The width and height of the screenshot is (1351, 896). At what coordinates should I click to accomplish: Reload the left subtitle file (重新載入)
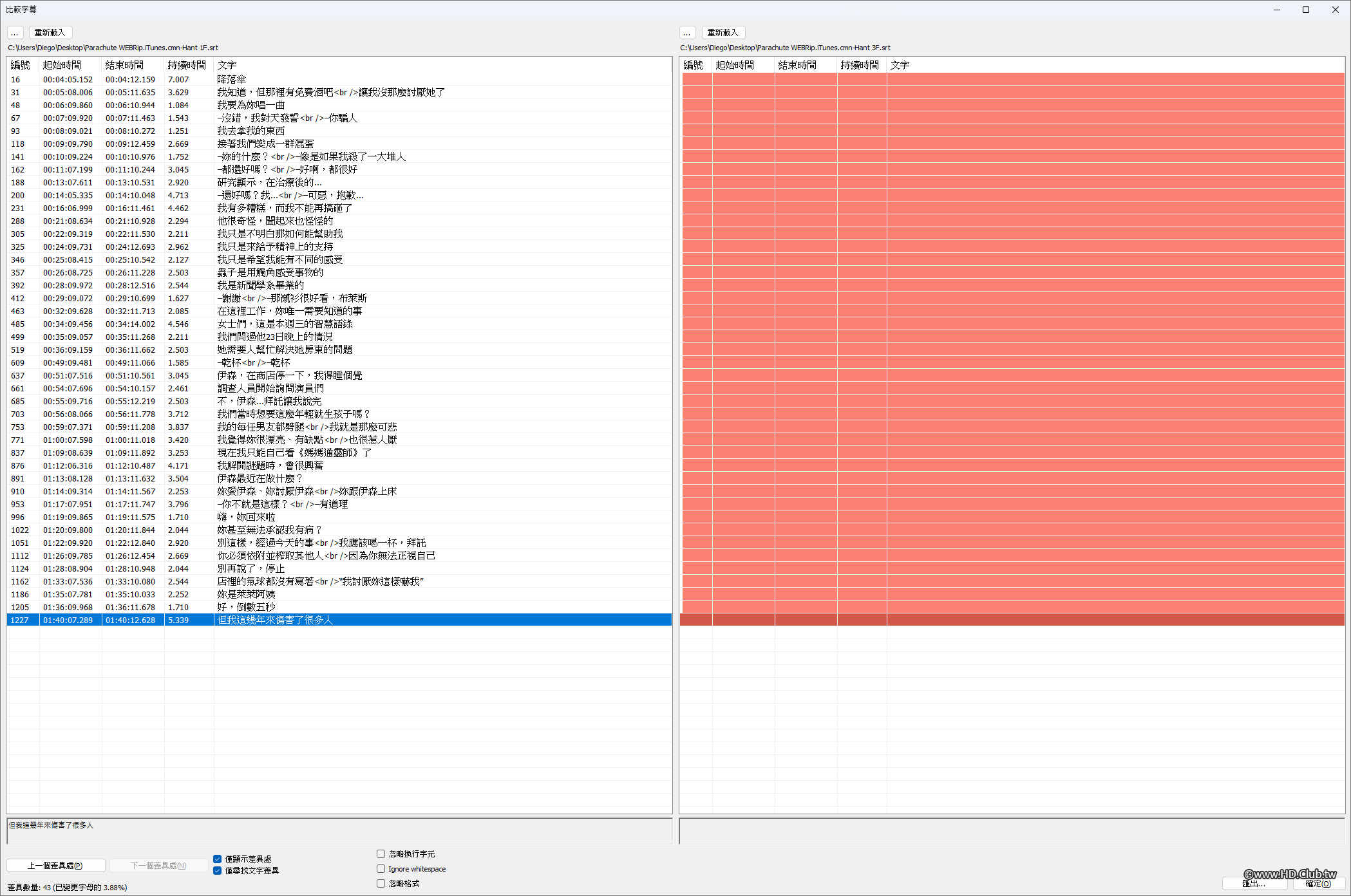(x=50, y=33)
